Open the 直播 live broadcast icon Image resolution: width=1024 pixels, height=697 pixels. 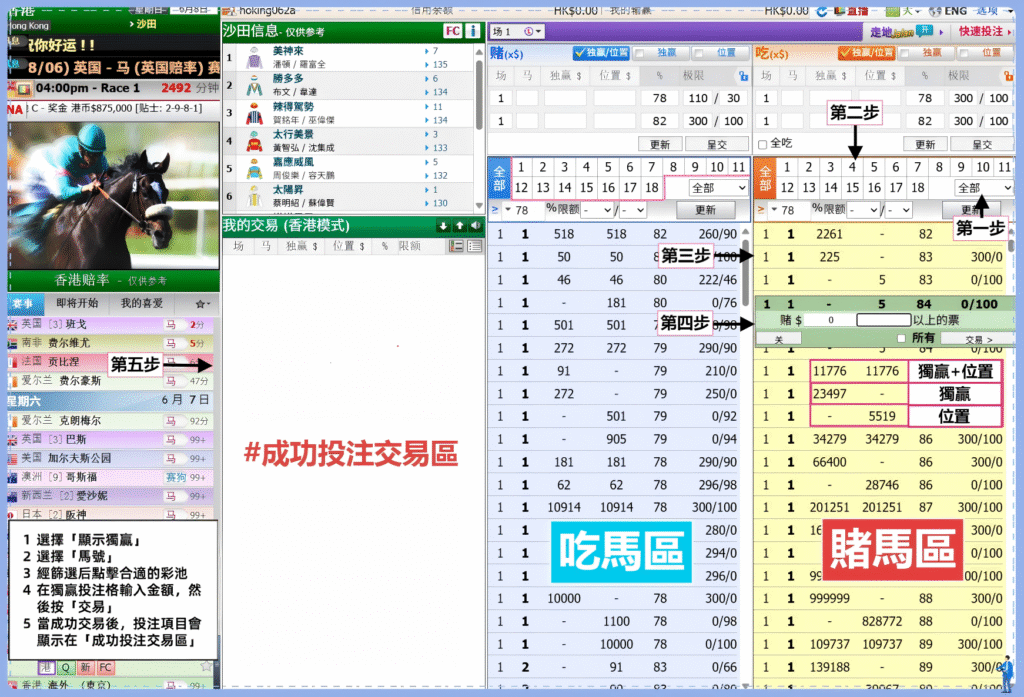tap(852, 11)
